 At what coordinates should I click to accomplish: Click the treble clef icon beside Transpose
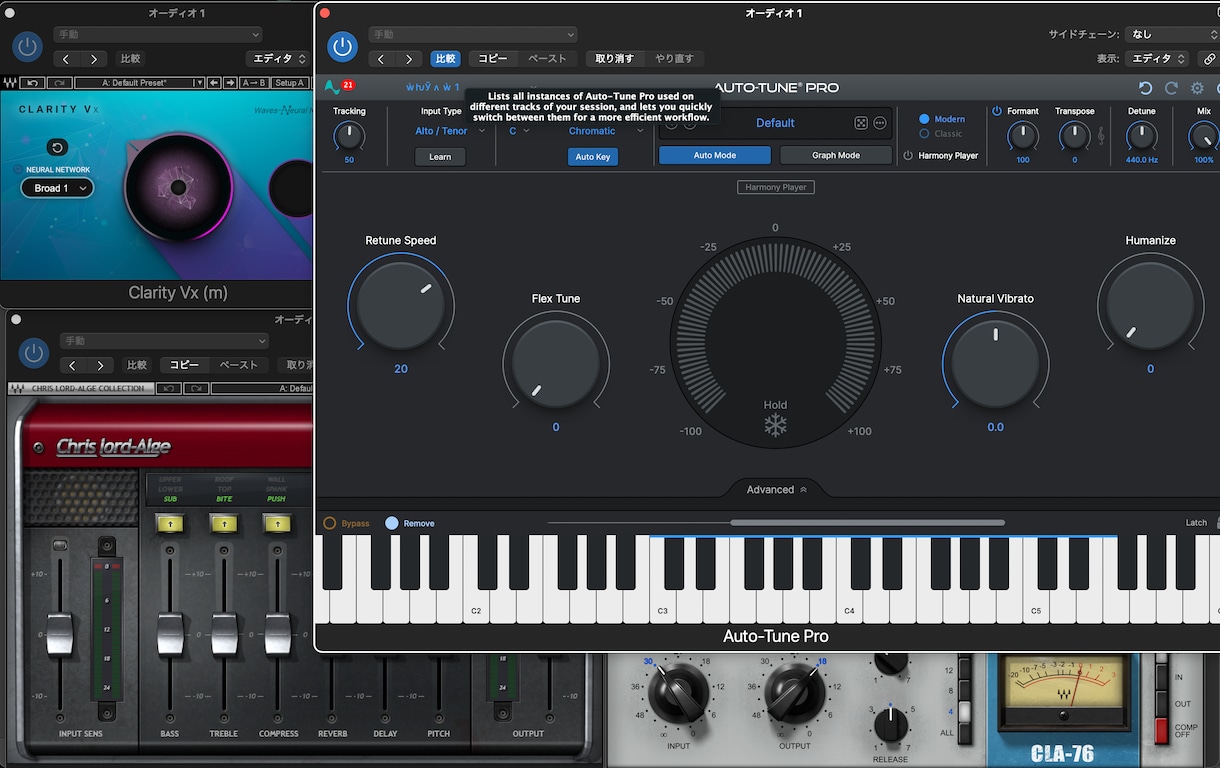click(1101, 135)
